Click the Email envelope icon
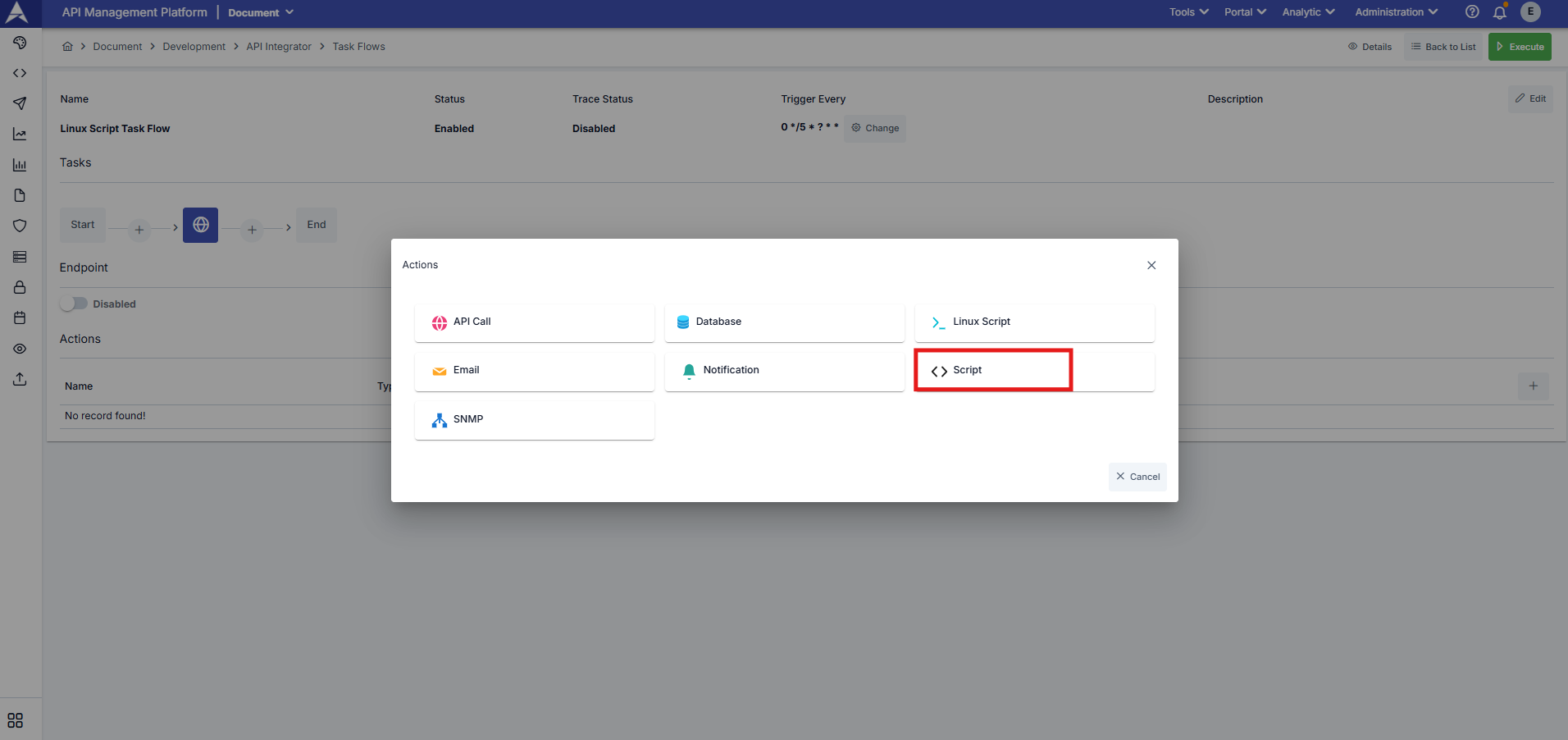This screenshot has width=1568, height=740. pos(440,371)
